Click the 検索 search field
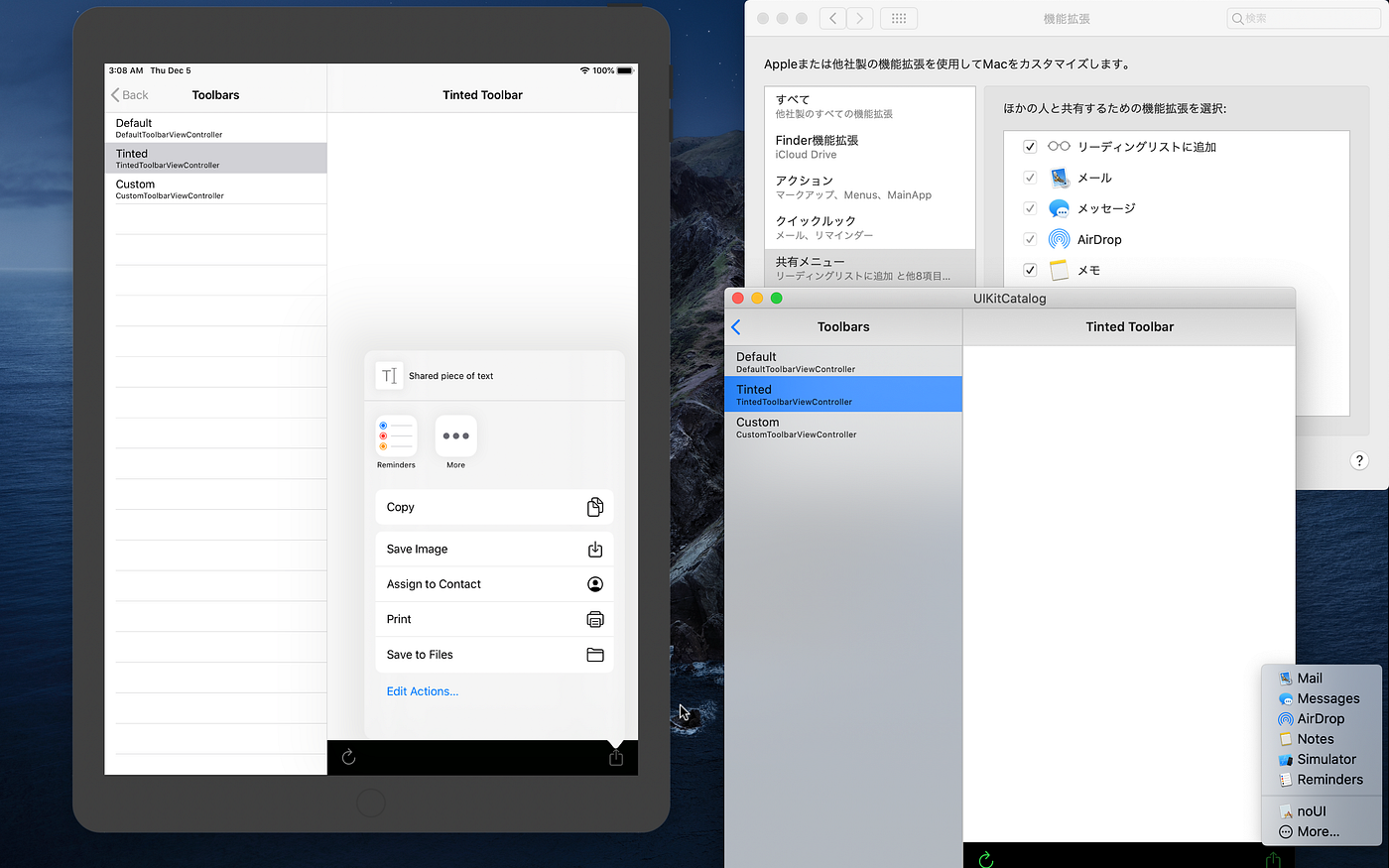This screenshot has height=868, width=1389. click(x=1304, y=18)
